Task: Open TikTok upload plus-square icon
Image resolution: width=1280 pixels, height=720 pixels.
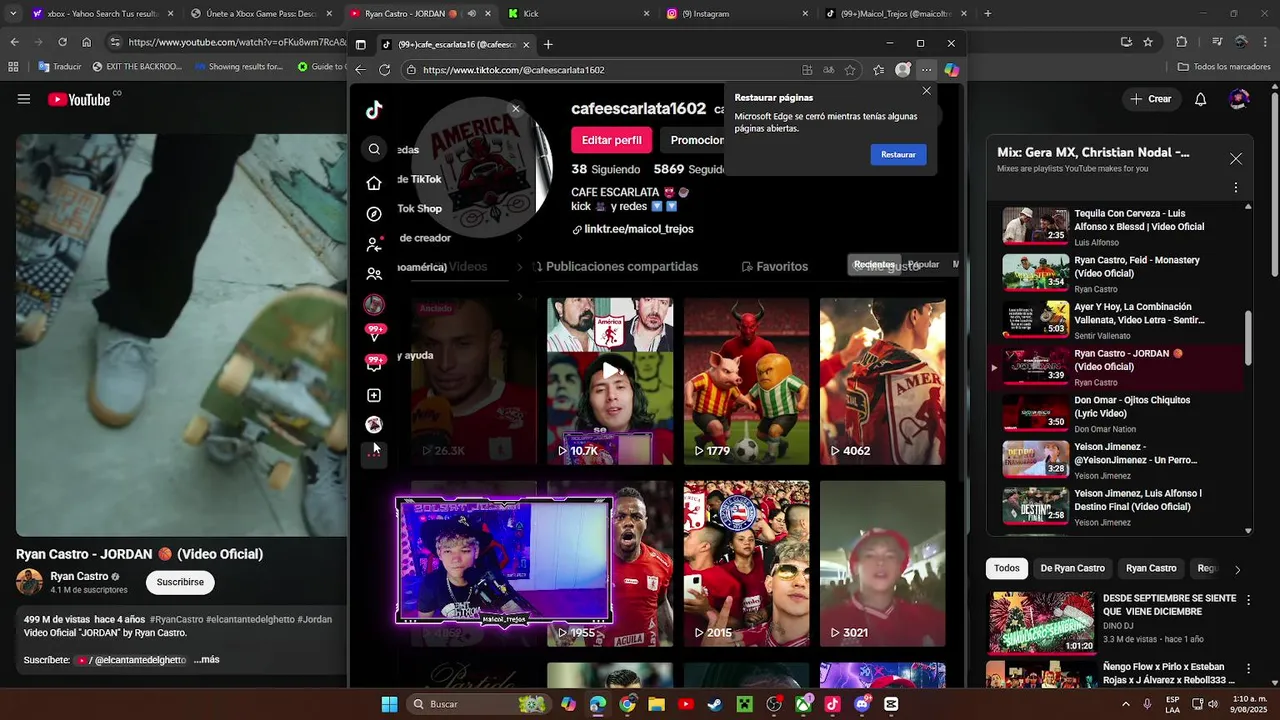Action: pos(374,396)
